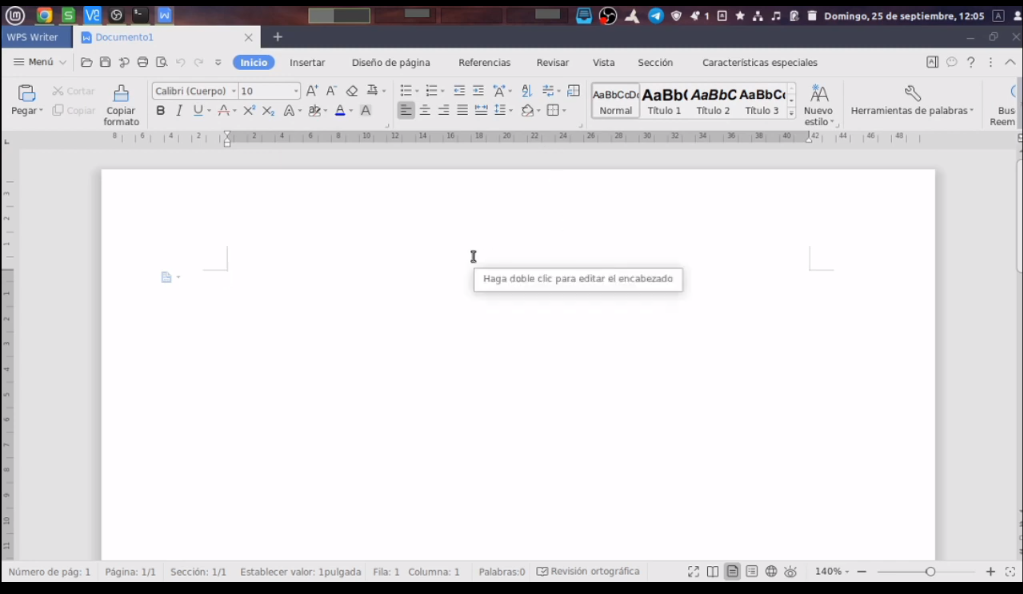The width and height of the screenshot is (1023, 594).
Task: Click the Pegar paste clipboard icon
Action: pyautogui.click(x=26, y=93)
